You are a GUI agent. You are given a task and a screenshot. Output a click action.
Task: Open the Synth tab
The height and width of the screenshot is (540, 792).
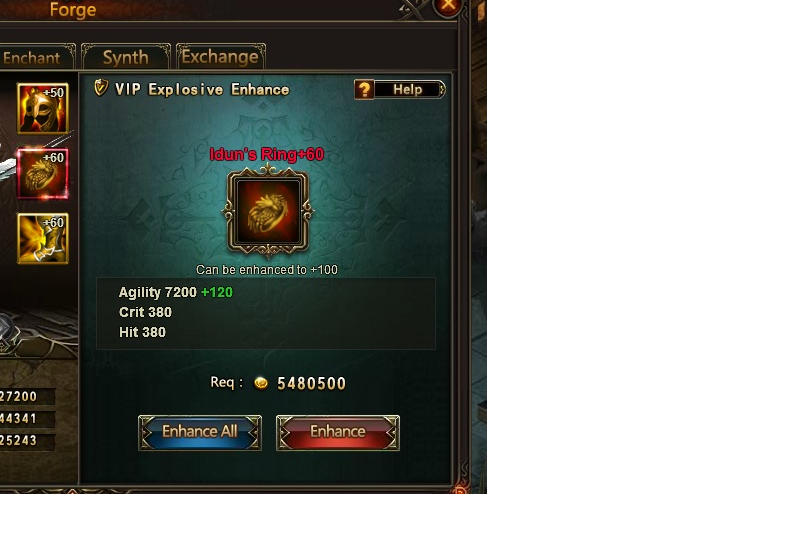coord(126,57)
